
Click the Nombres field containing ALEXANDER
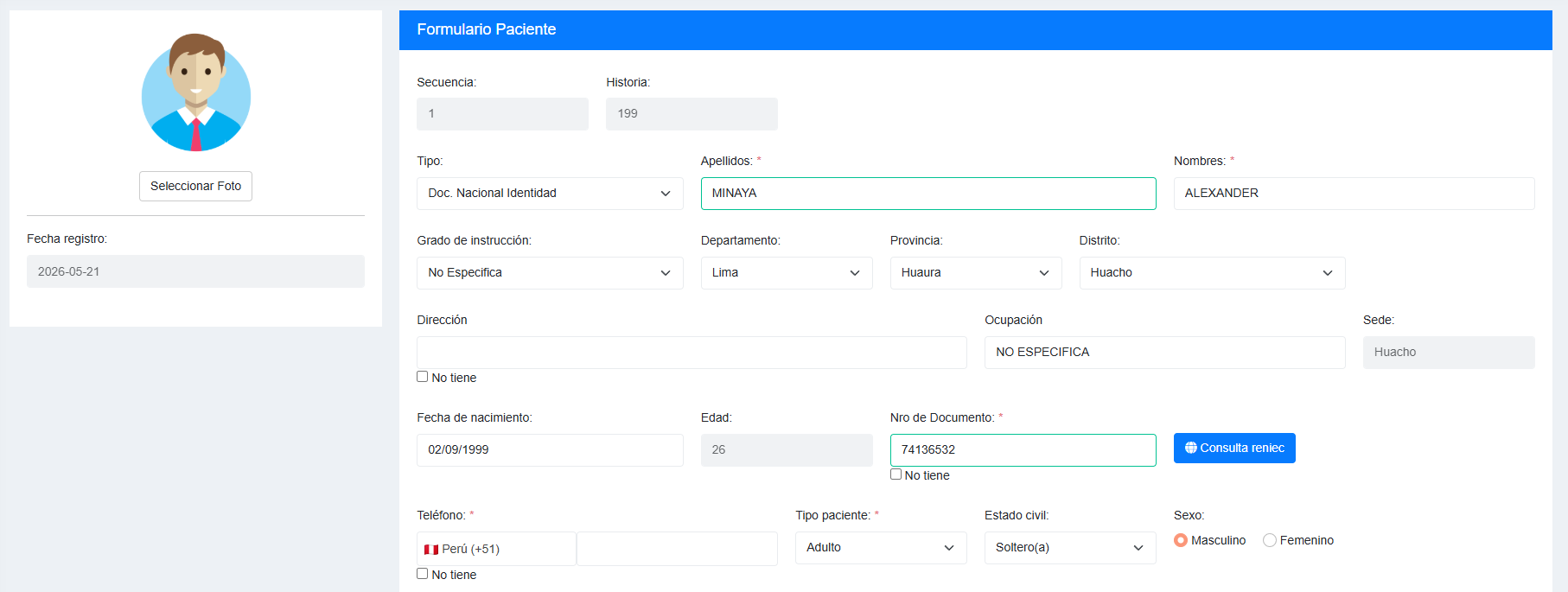click(1354, 194)
